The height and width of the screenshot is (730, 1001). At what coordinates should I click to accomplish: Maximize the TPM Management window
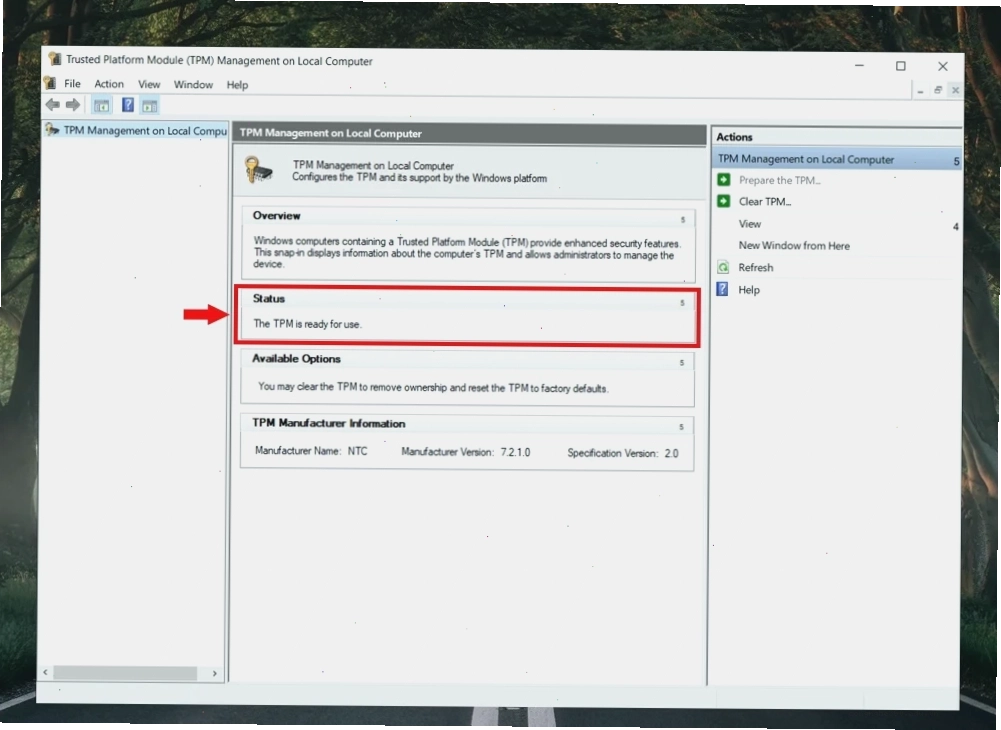(901, 66)
